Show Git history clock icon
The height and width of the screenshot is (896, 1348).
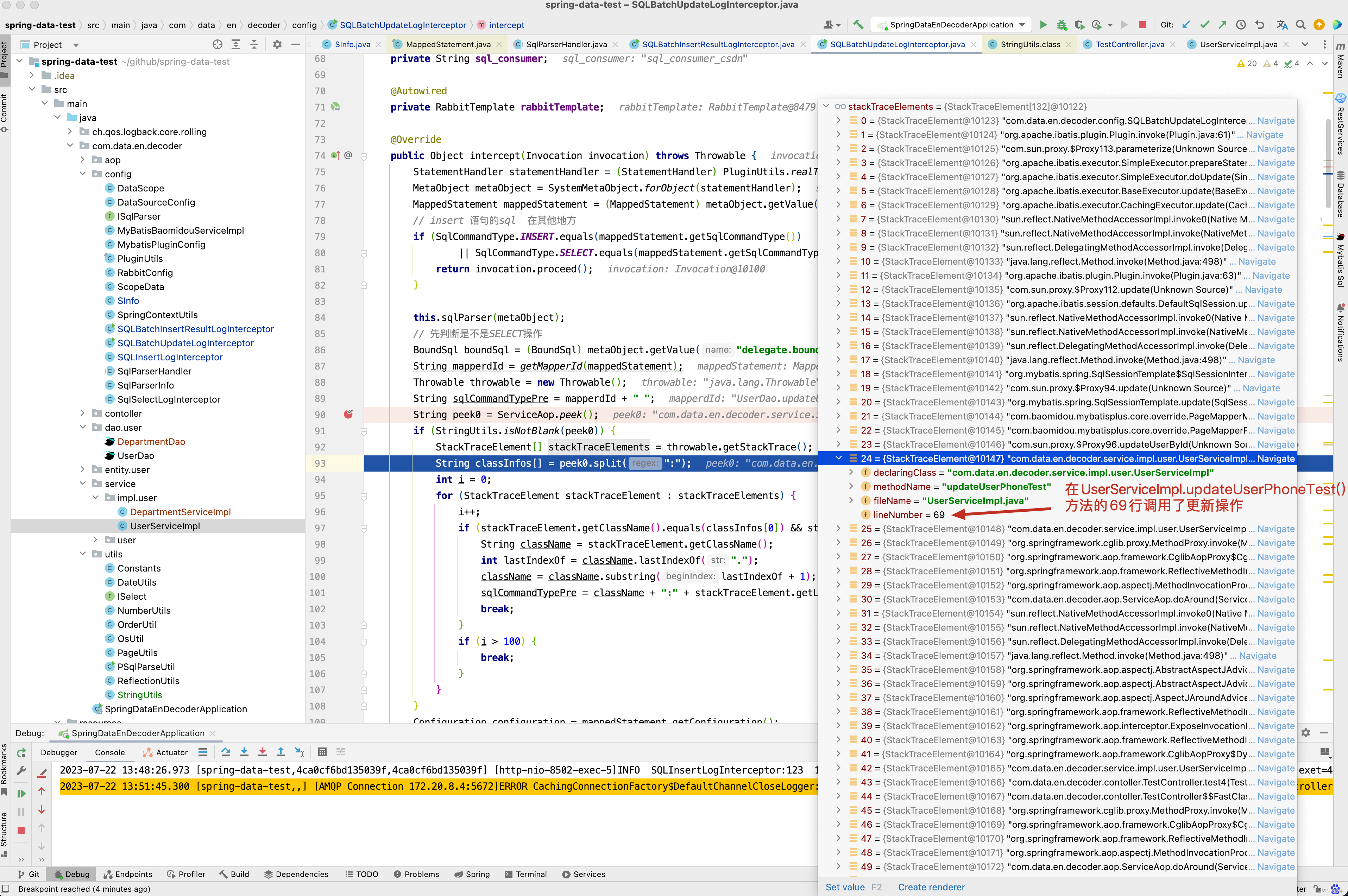pos(1241,25)
